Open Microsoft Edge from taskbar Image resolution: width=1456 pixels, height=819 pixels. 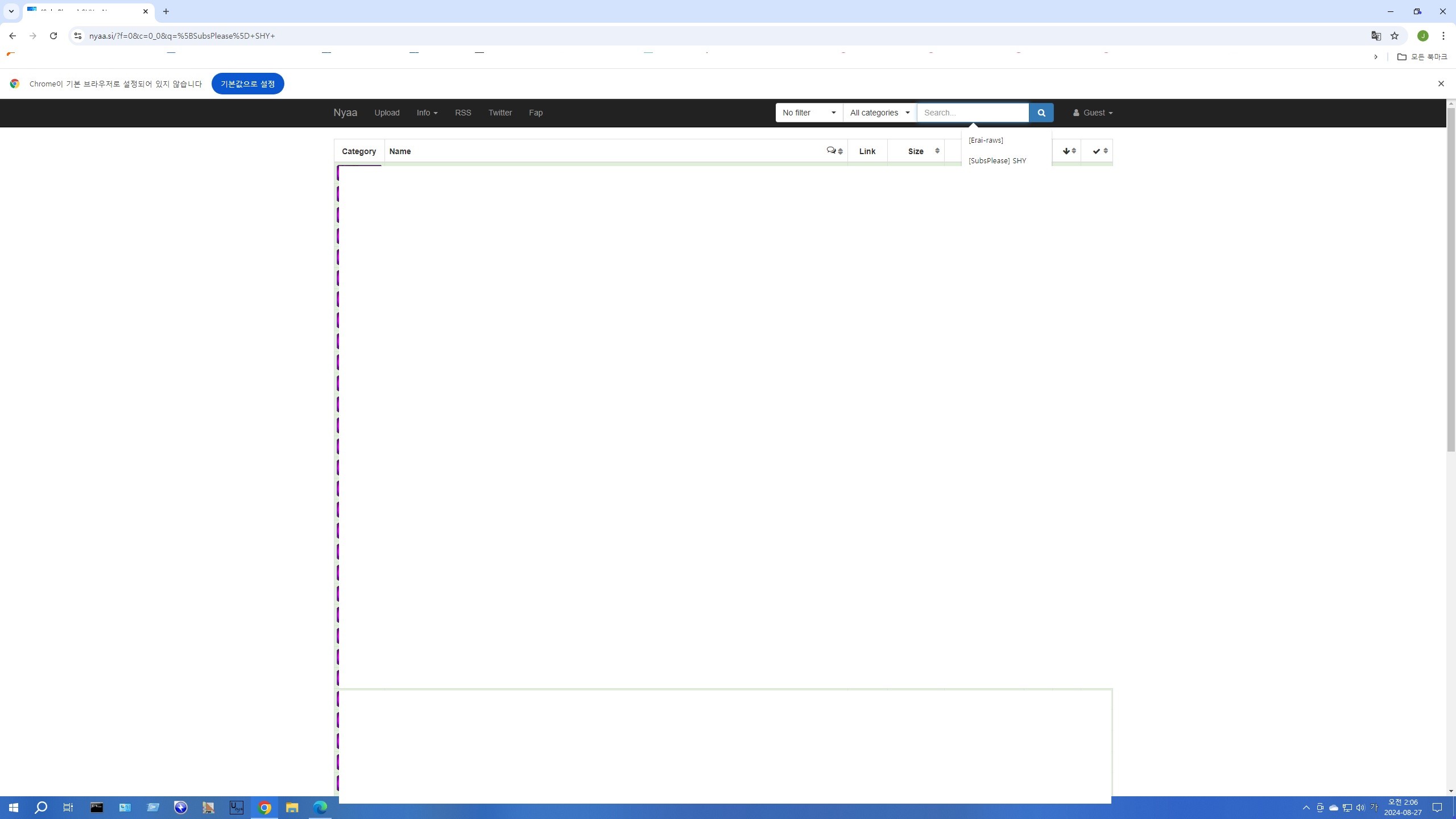pos(320,807)
